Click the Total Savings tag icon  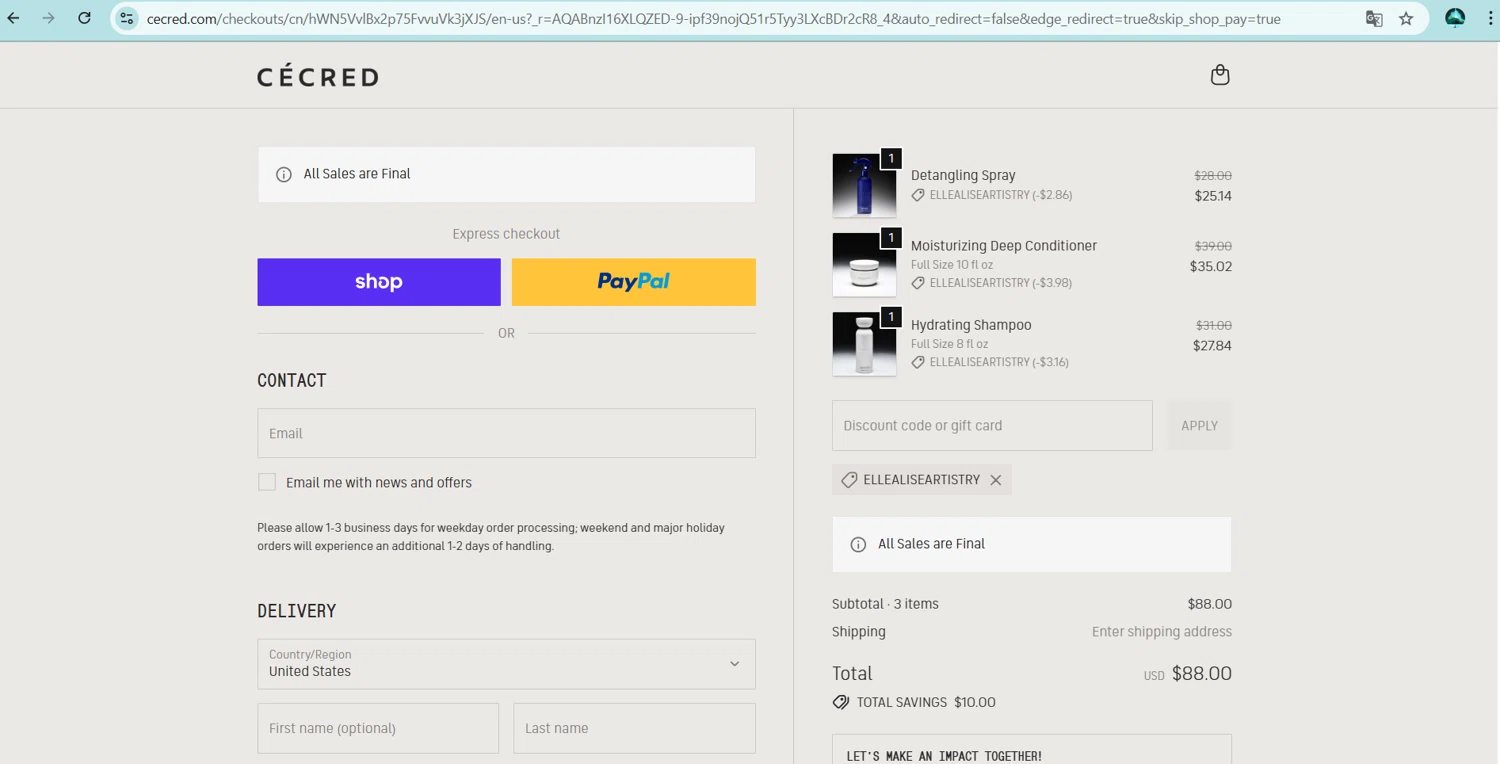point(841,702)
